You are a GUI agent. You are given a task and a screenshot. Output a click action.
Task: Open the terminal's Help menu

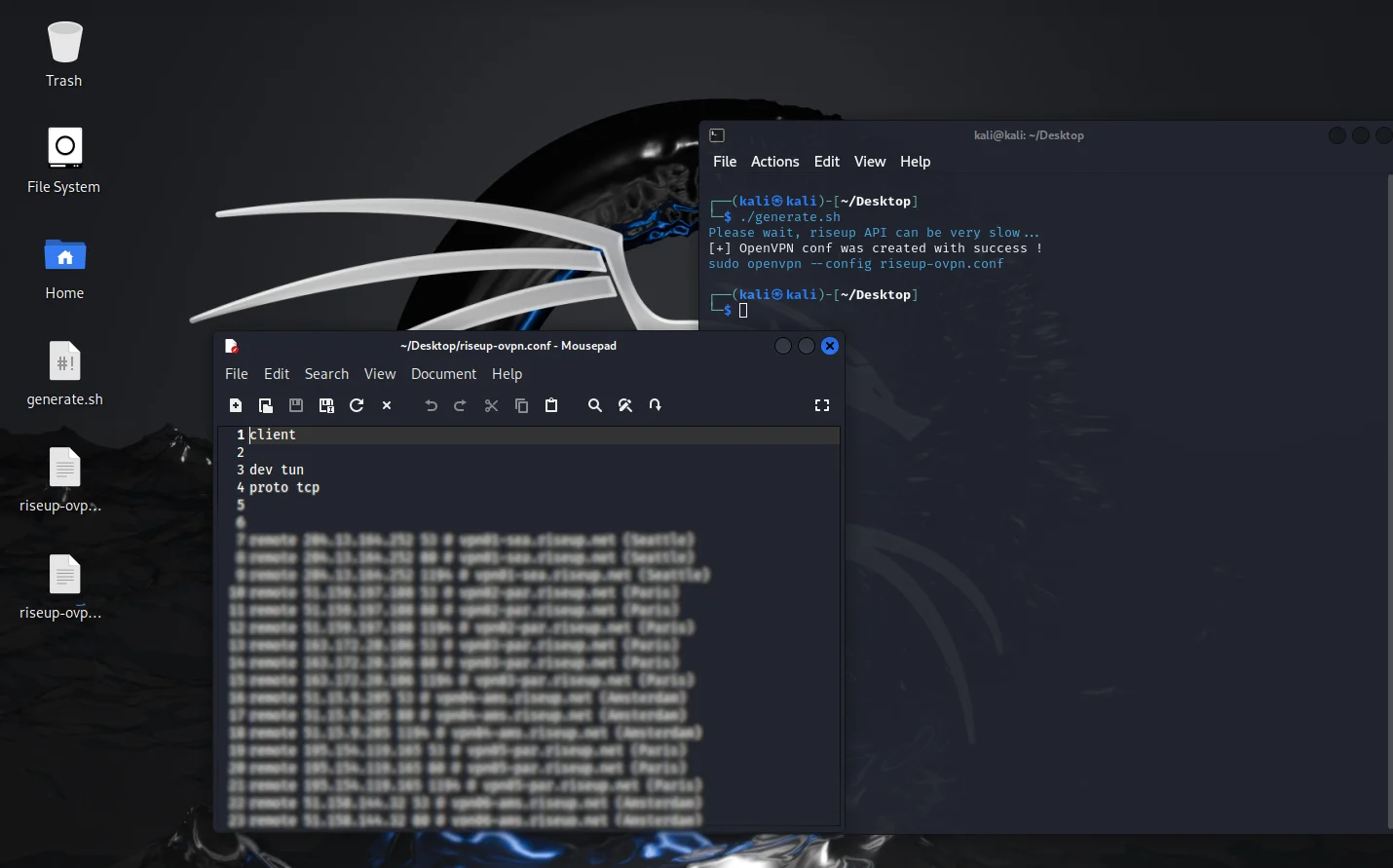(915, 162)
